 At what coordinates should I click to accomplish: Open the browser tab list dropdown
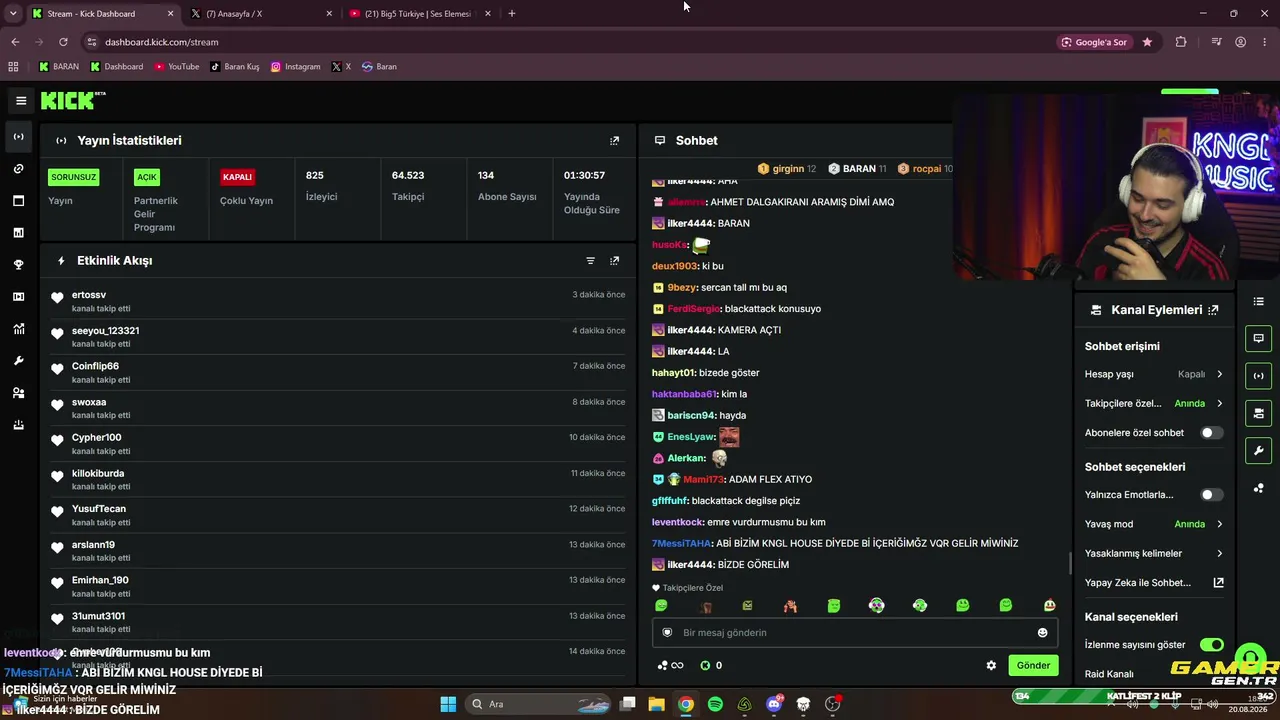coord(13,14)
